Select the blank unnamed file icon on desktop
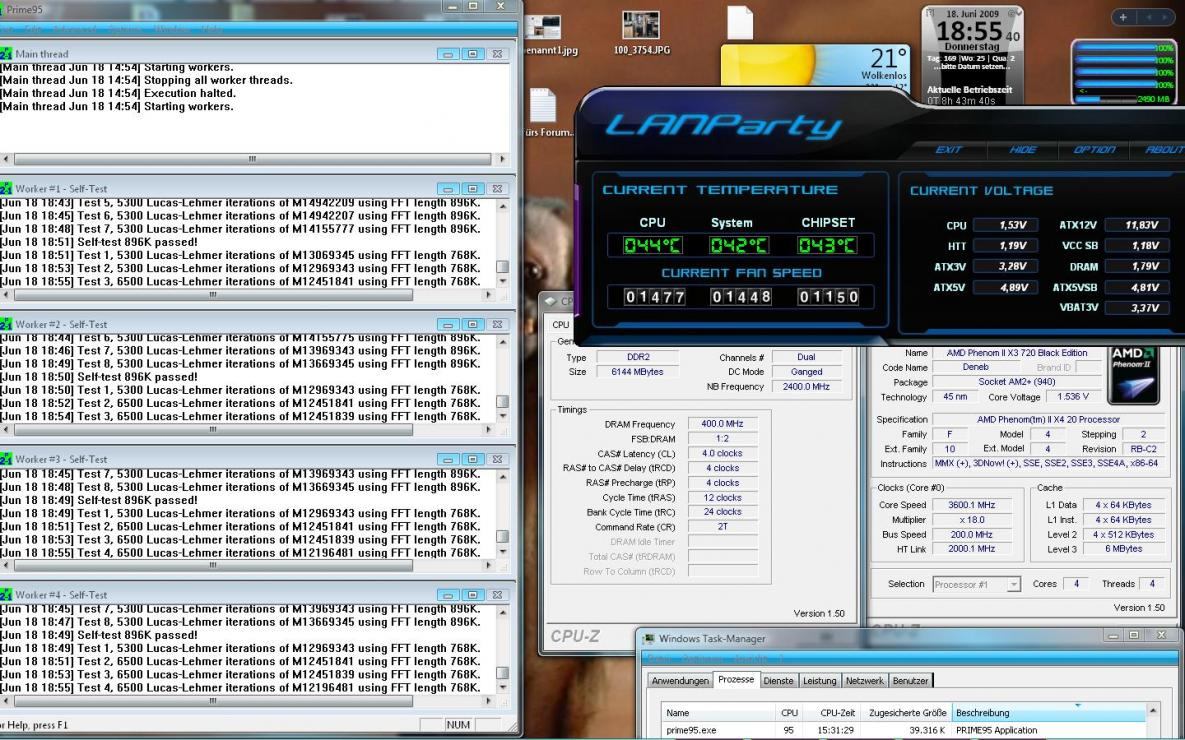The height and width of the screenshot is (740, 1185). click(x=740, y=23)
